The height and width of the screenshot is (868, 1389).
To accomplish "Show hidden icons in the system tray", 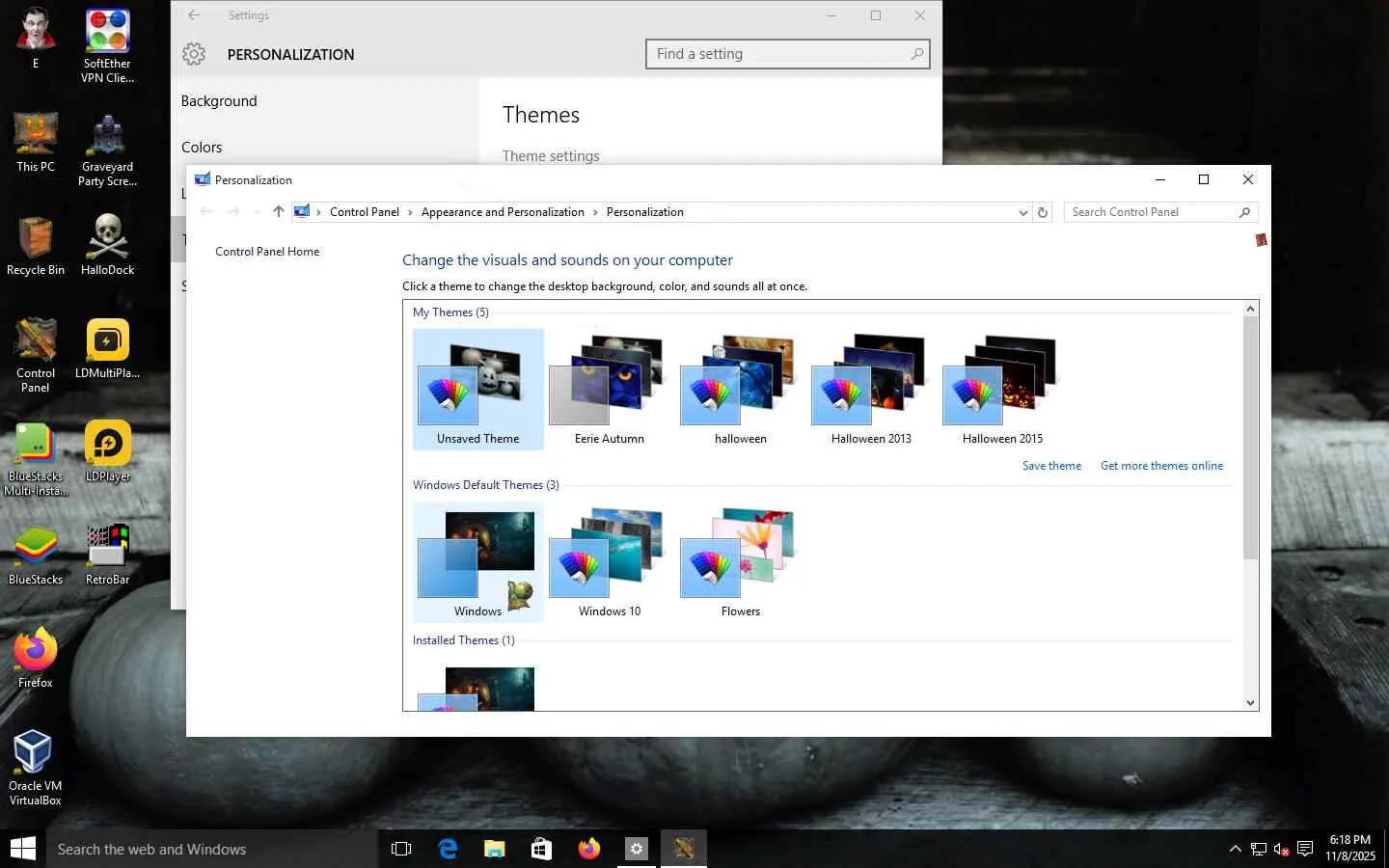I will [x=1235, y=849].
